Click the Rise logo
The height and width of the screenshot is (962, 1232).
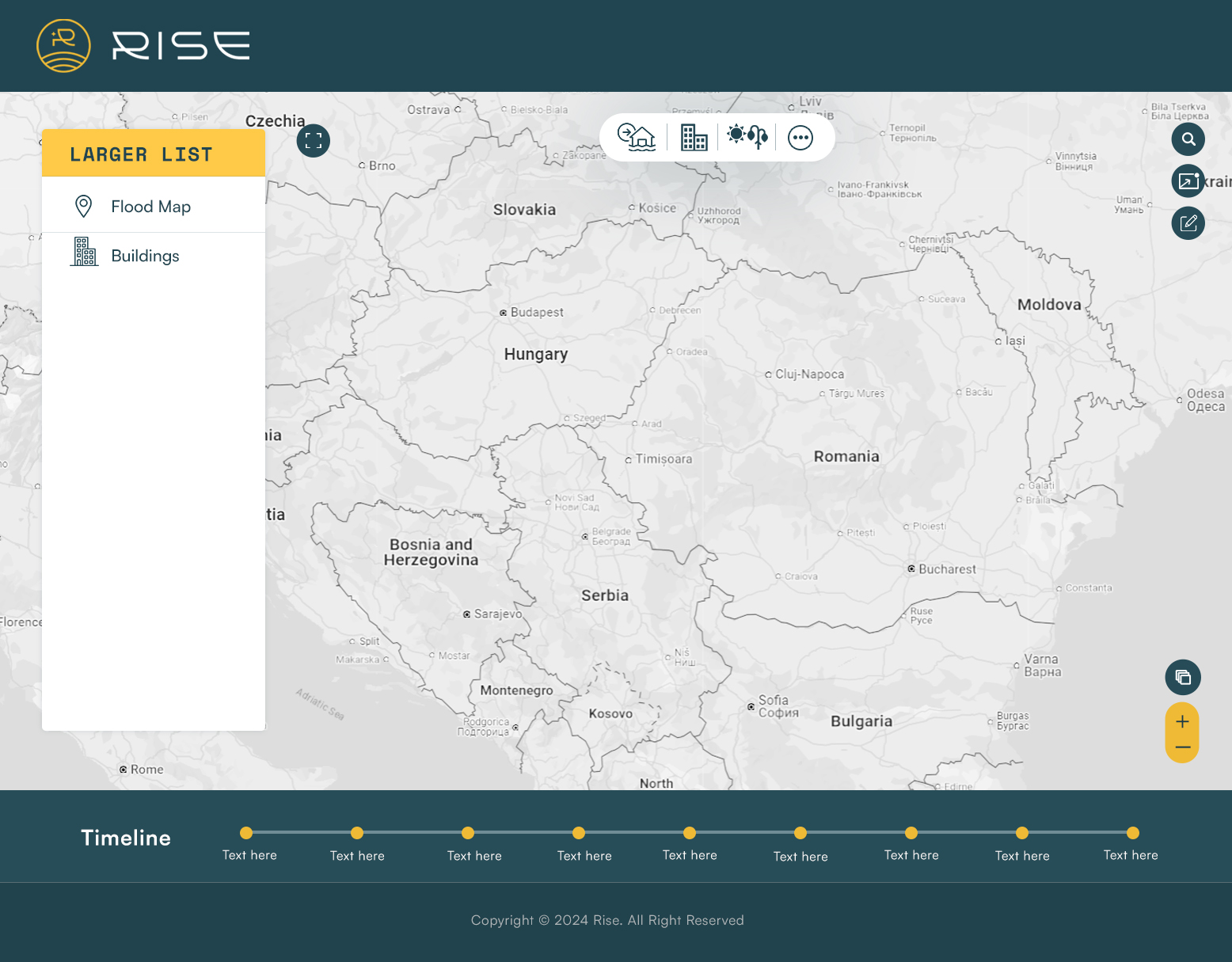[143, 46]
